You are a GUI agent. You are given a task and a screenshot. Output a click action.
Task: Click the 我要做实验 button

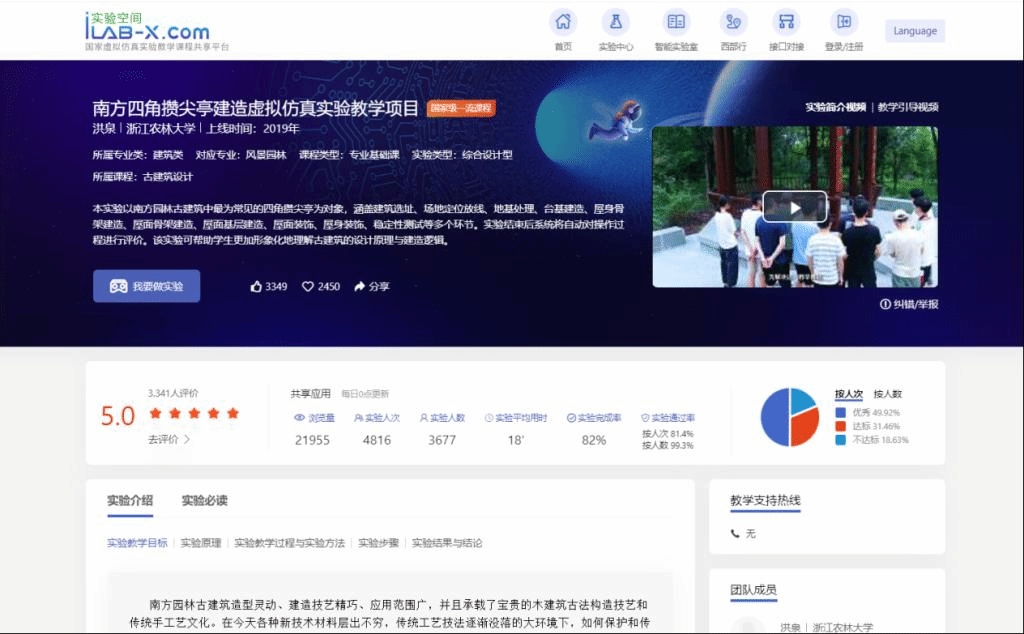(146, 286)
